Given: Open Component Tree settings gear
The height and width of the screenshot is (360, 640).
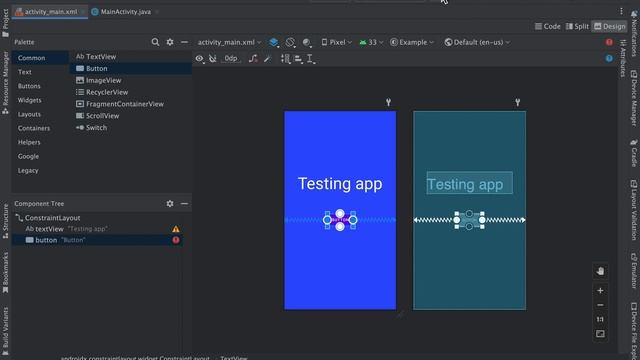Looking at the screenshot, I should (x=170, y=203).
